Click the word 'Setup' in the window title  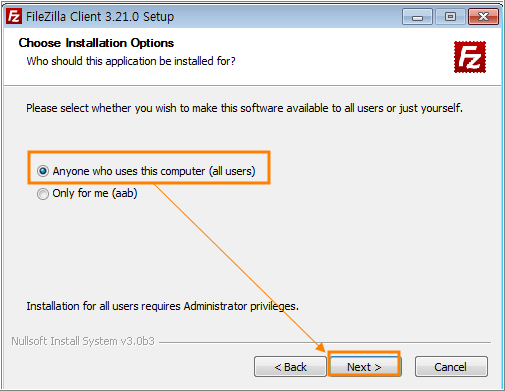click(x=158, y=17)
